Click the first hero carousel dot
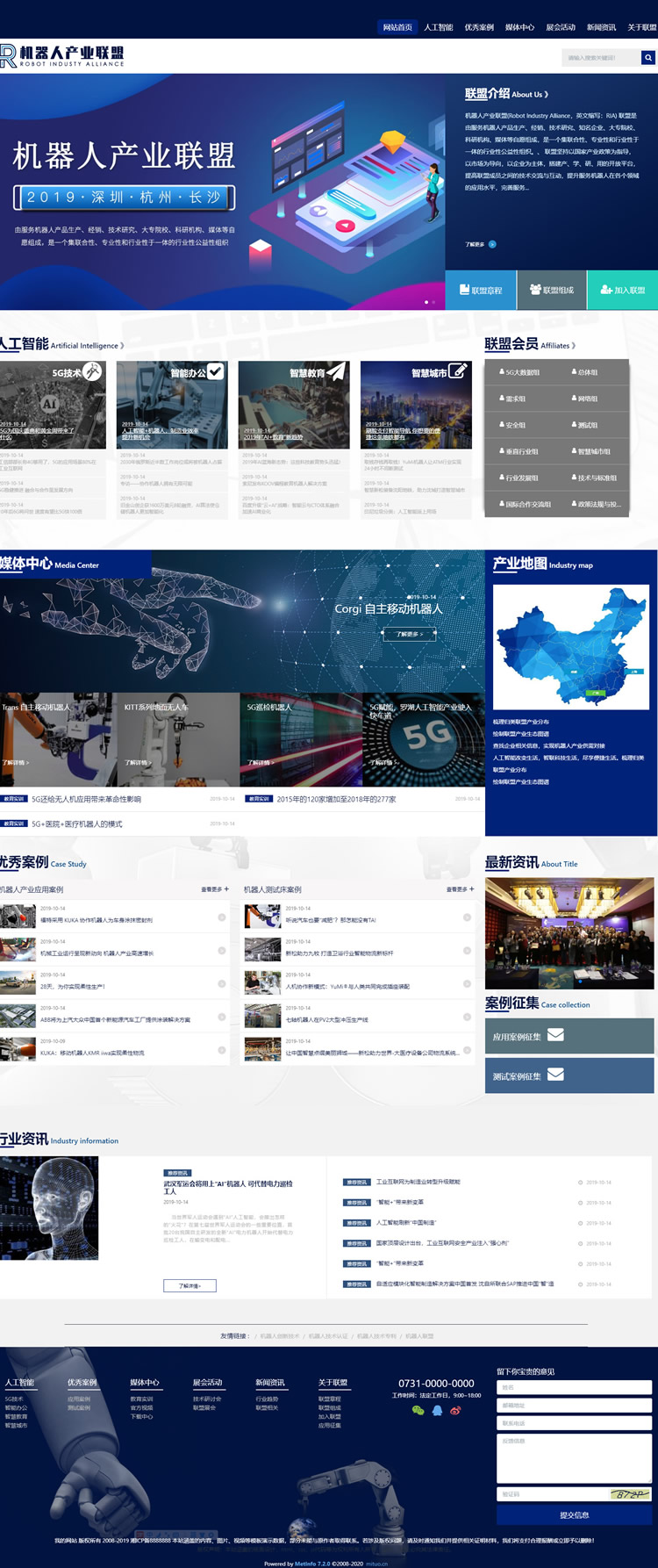Viewport: 658px width, 1568px height. [426, 302]
